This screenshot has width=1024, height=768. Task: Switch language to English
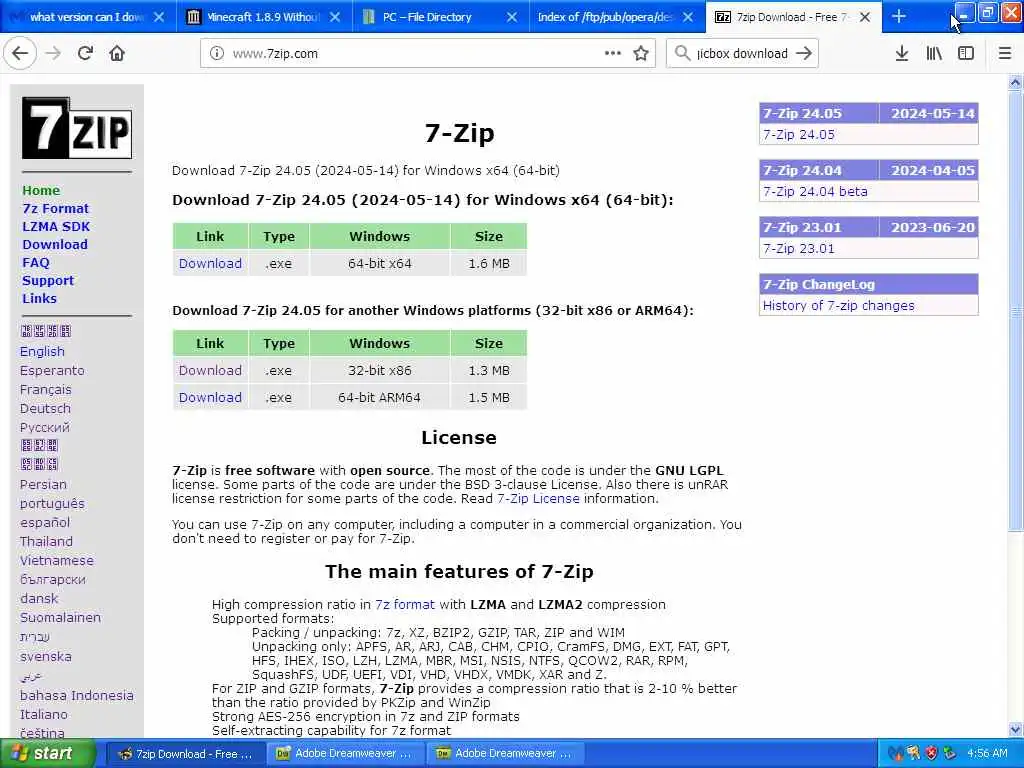tap(42, 351)
